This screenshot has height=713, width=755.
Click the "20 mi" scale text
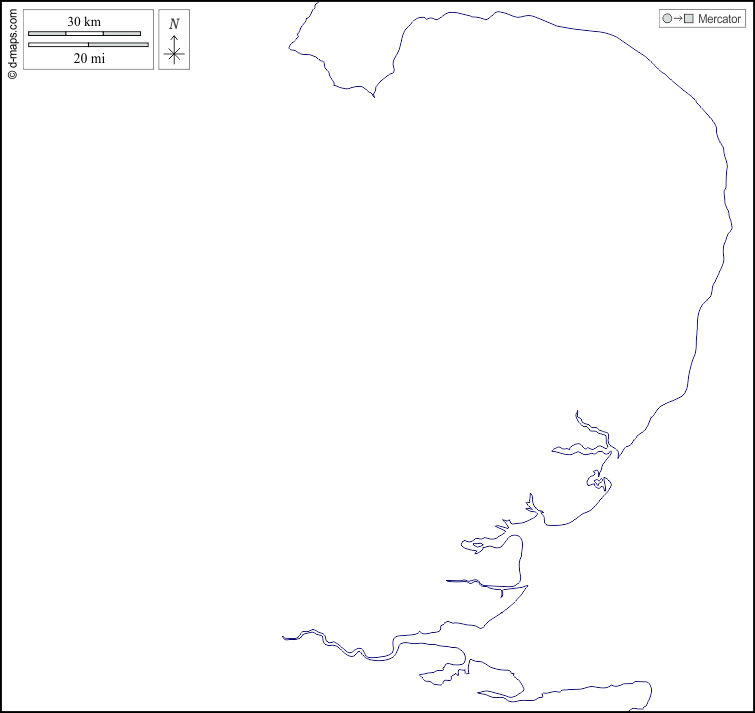(x=89, y=58)
